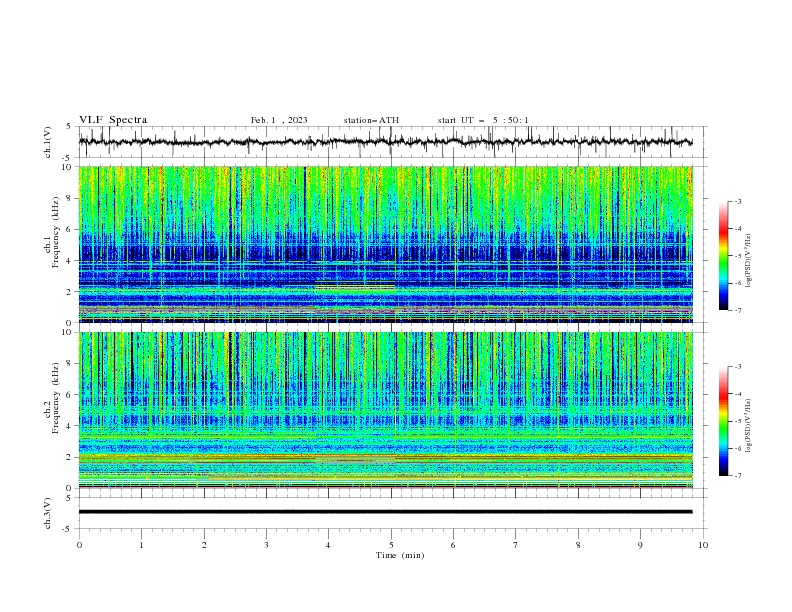Click the "-5" tick on ch.1(V) axis

click(67, 158)
